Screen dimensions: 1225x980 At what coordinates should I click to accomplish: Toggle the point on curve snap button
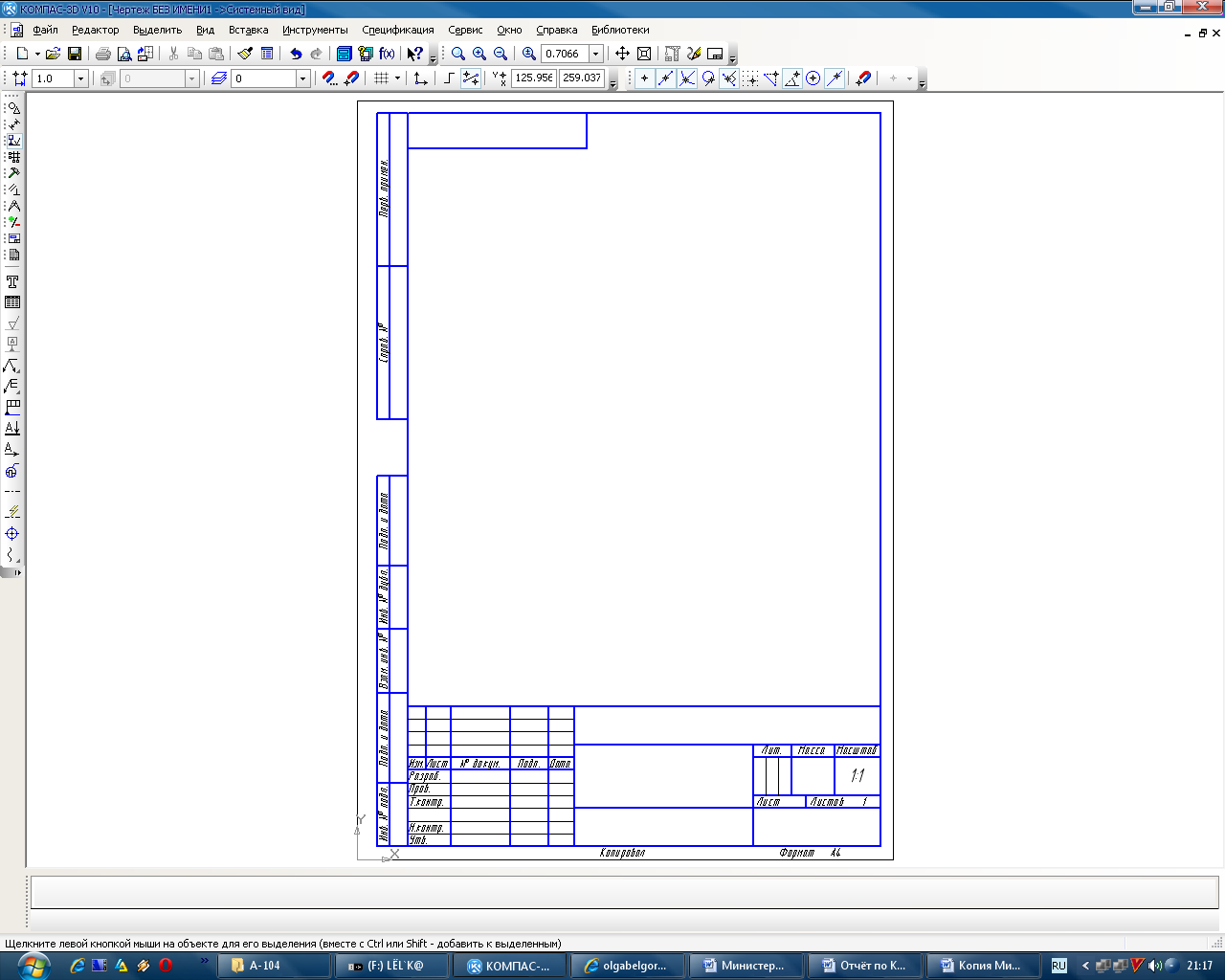[835, 78]
